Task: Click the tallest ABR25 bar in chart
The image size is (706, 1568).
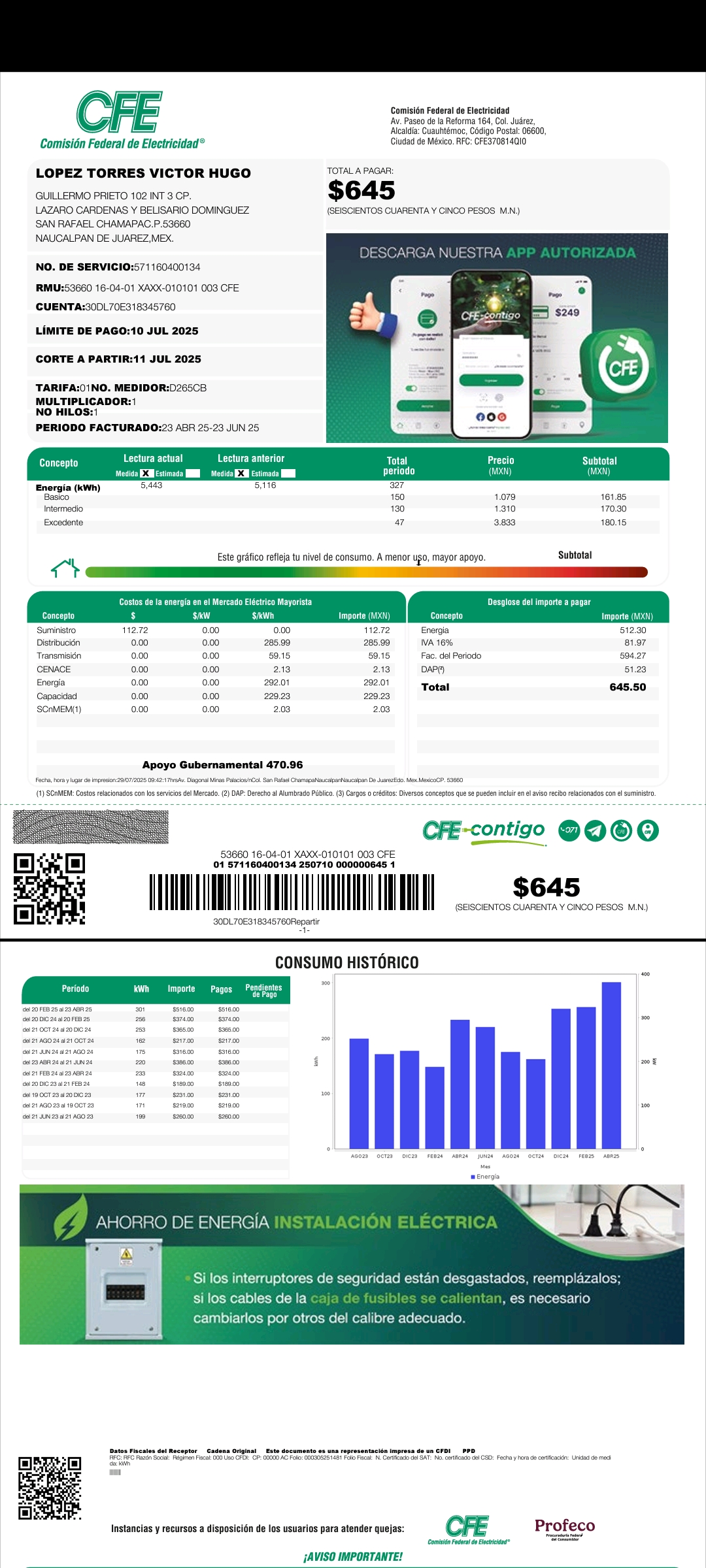Action: point(611,1065)
